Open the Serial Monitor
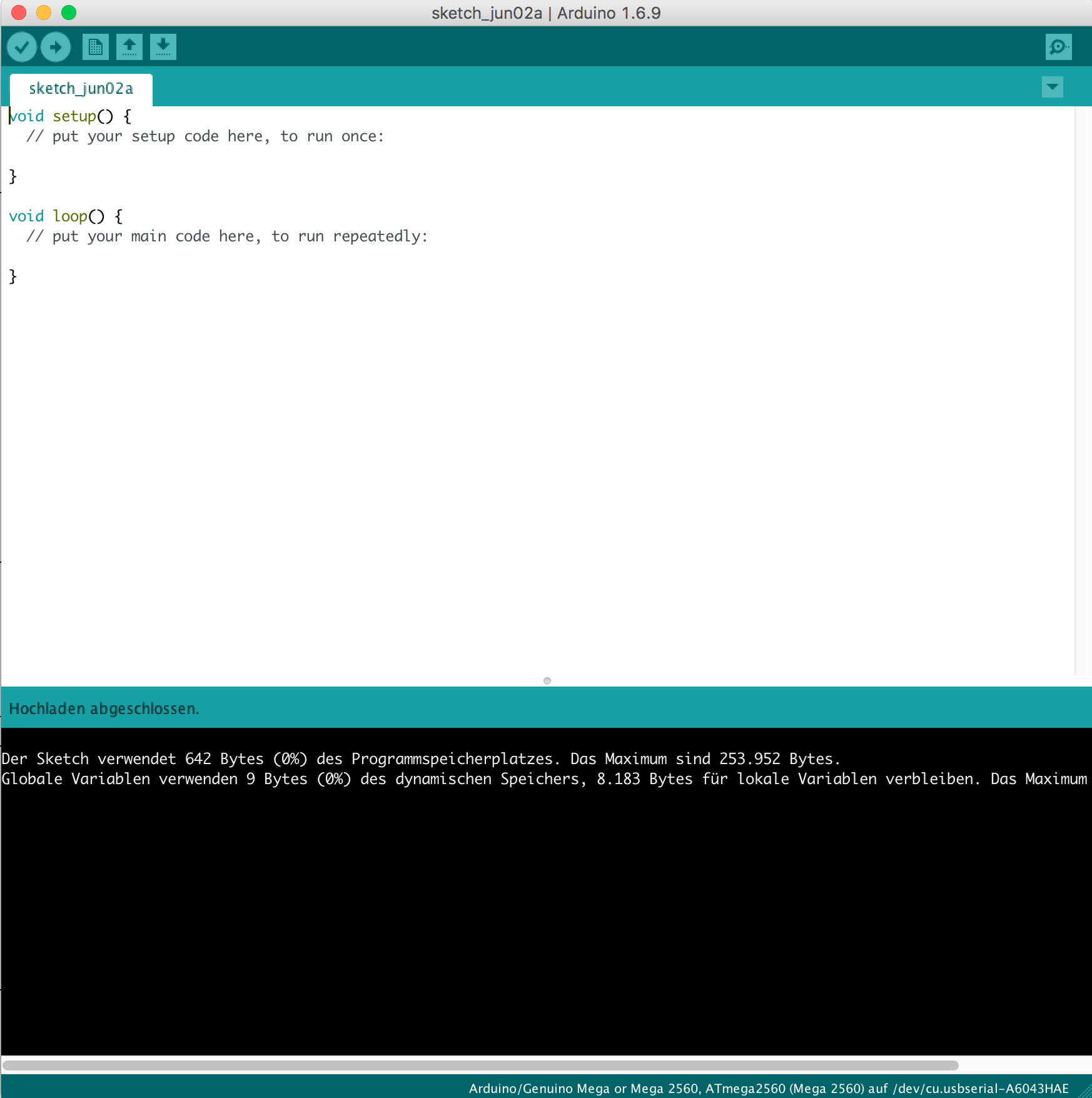The width and height of the screenshot is (1092, 1098). point(1058,47)
